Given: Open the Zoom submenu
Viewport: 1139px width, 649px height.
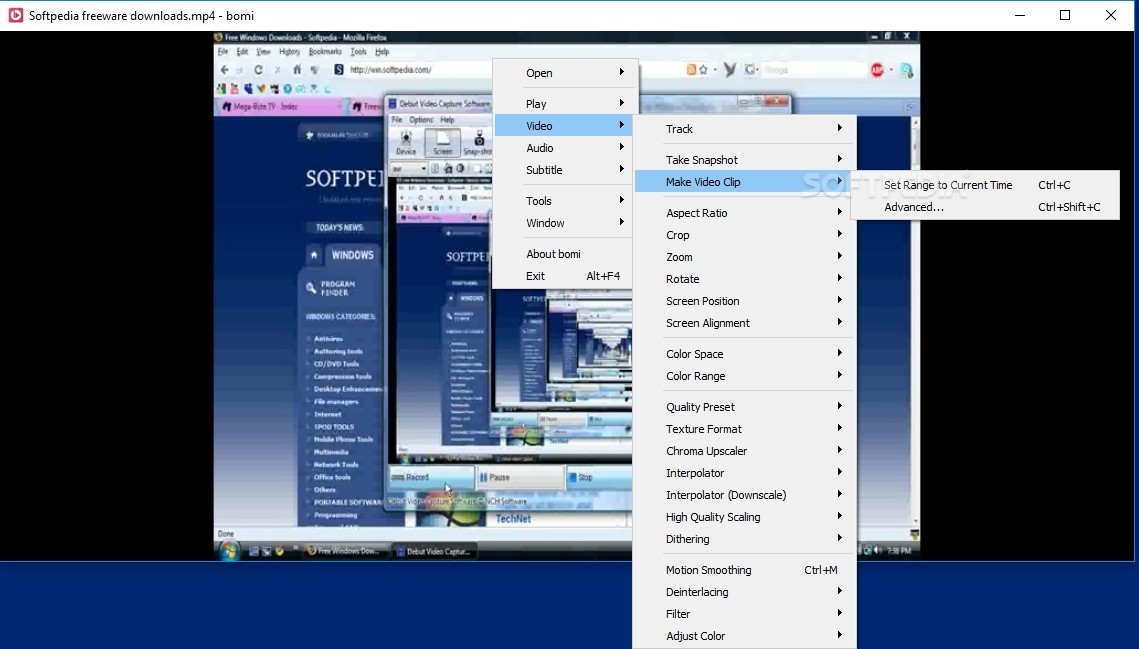Looking at the screenshot, I should coord(745,257).
